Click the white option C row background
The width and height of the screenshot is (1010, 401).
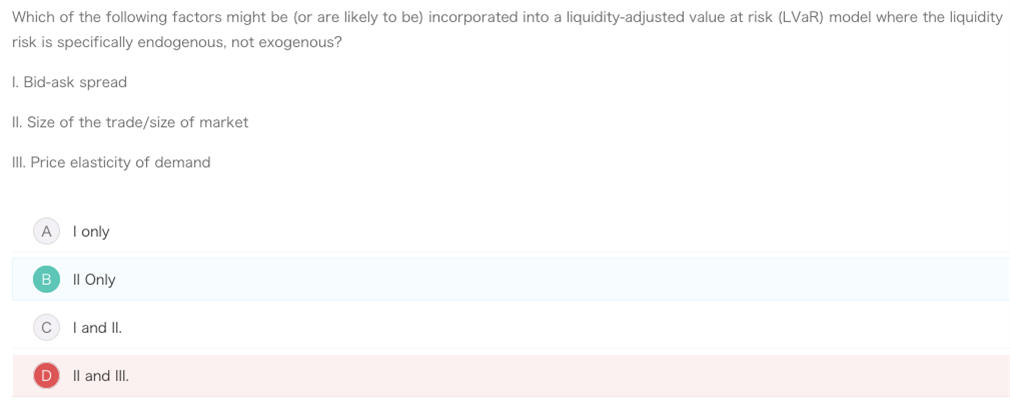[511, 328]
